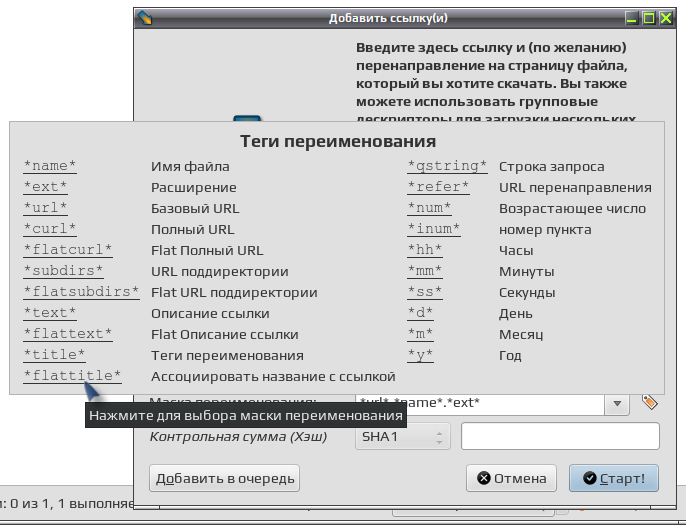The height and width of the screenshot is (525, 686).
Task: Insert the *refer* renaming tag
Action: point(438,187)
